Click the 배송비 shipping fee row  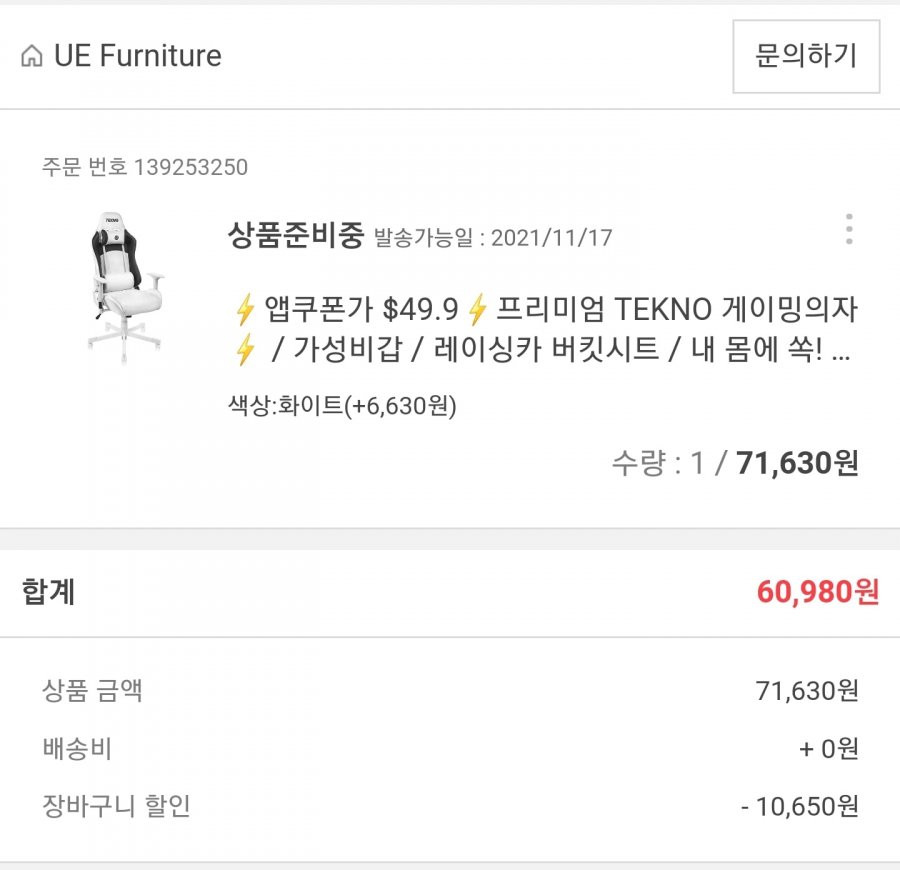(x=450, y=748)
